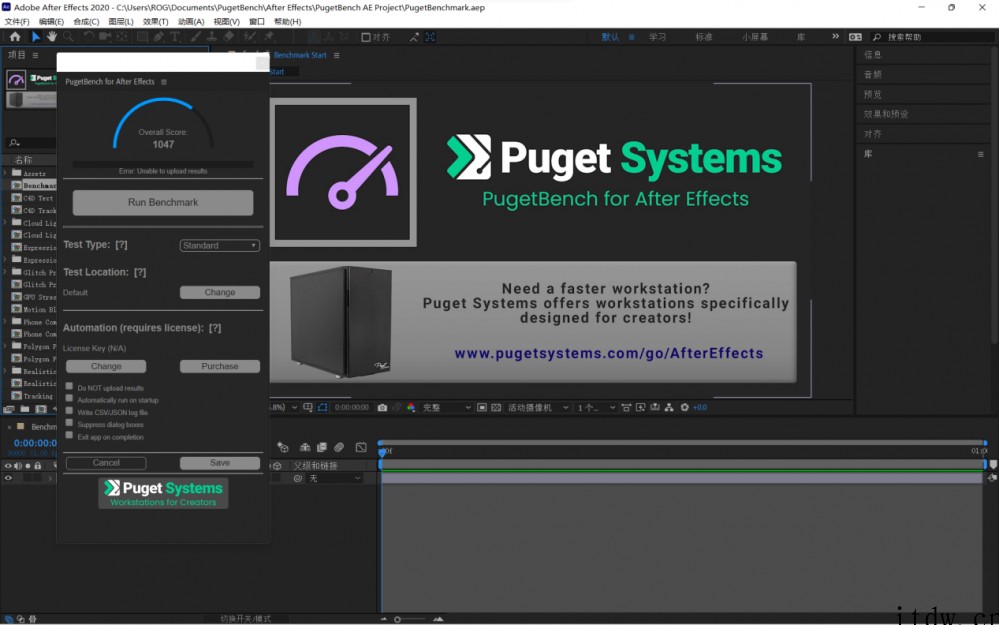
Task: Click the motion blur enable icon in timeline
Action: (339, 448)
